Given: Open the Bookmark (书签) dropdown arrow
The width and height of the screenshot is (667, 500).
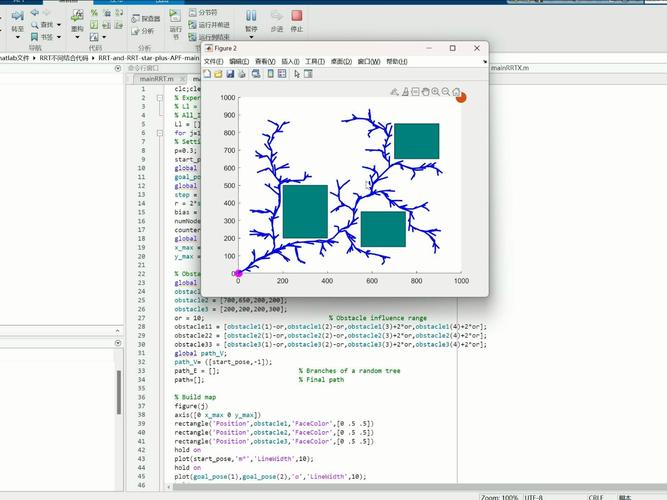Looking at the screenshot, I should click(59, 37).
